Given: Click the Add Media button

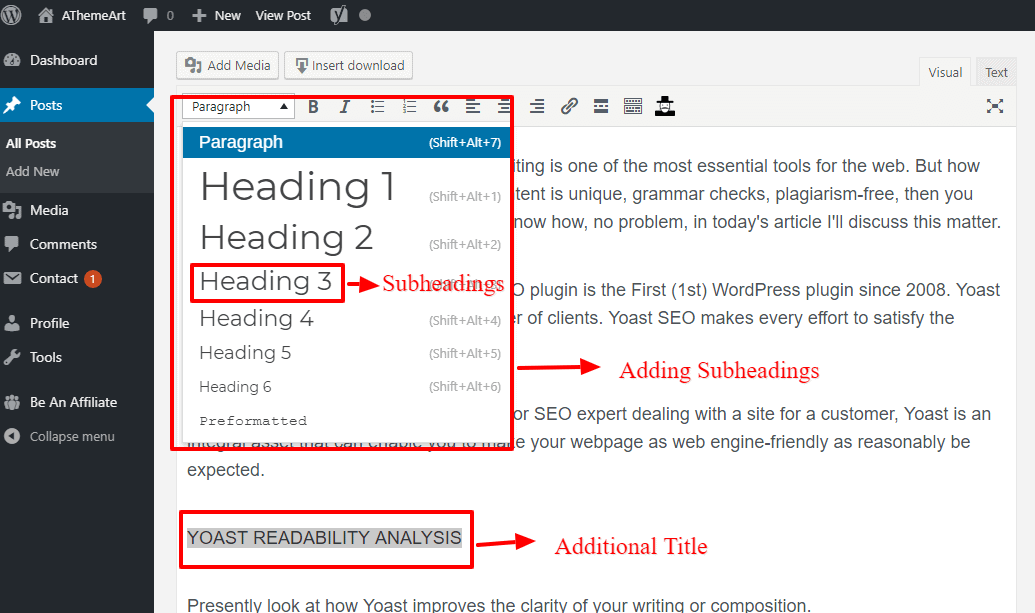Looking at the screenshot, I should click(228, 65).
